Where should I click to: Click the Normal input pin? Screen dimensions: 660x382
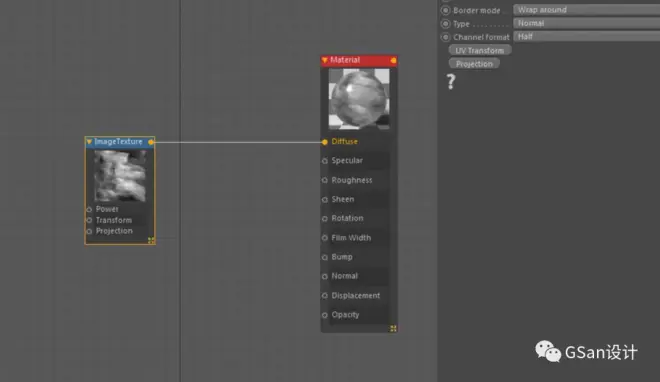pyautogui.click(x=325, y=276)
